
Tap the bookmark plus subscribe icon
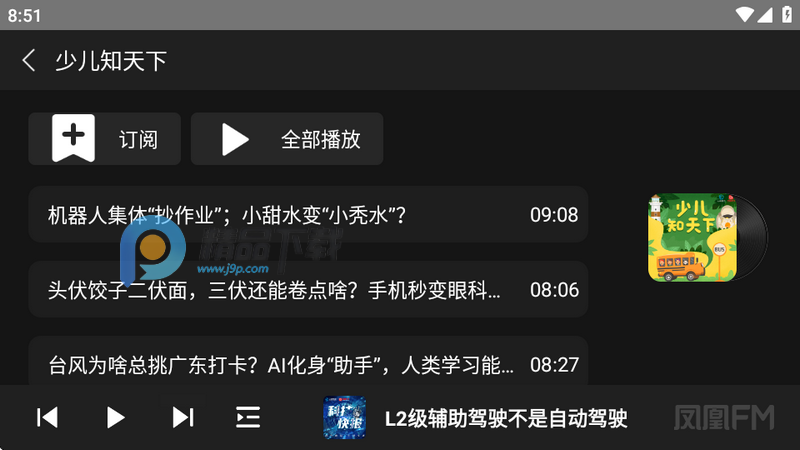pos(73,138)
